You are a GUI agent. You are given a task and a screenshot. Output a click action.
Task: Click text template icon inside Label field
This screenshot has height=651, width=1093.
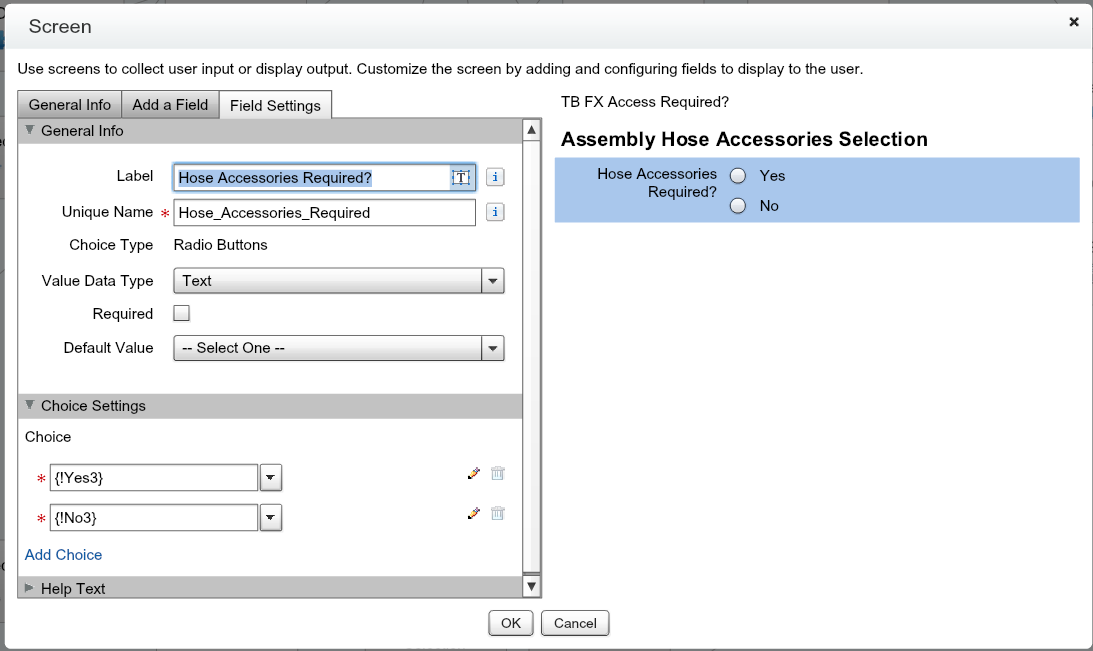(x=461, y=177)
